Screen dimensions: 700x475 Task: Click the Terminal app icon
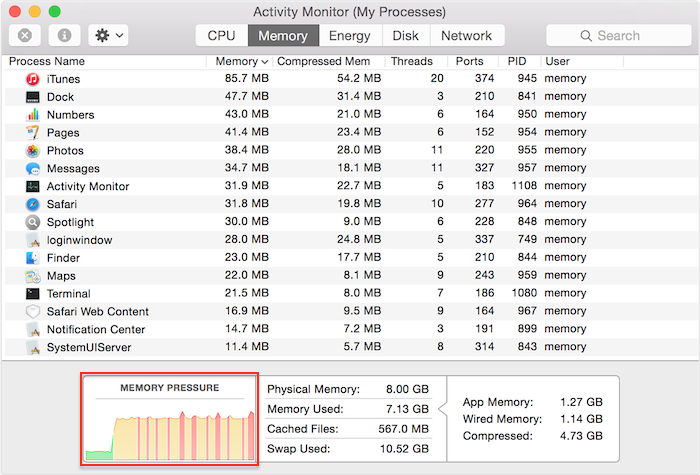click(x=33, y=293)
